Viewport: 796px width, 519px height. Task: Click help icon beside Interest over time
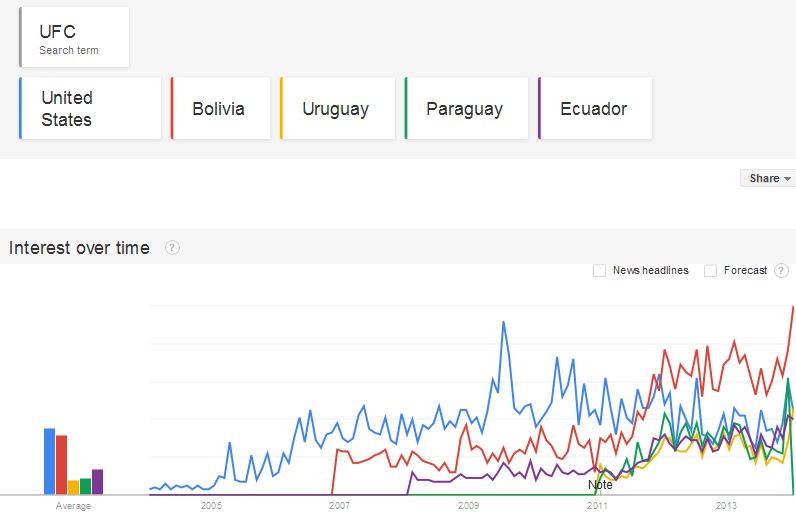[172, 248]
